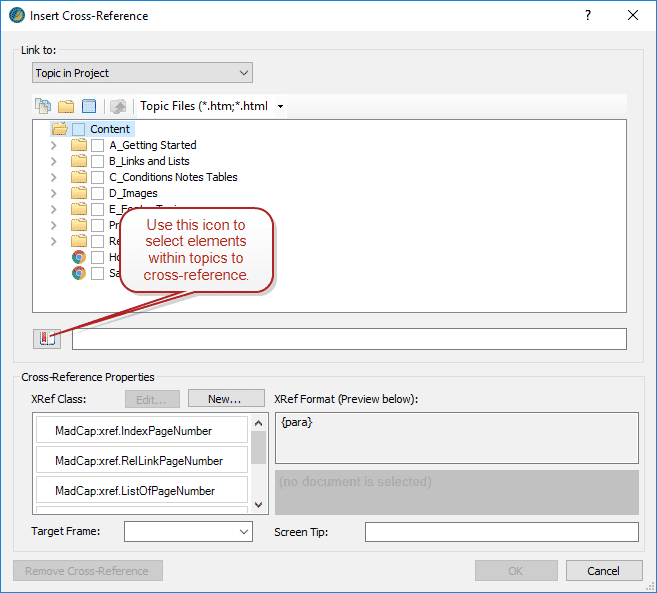Open the Target Frame dropdown
The width and height of the screenshot is (657, 593).
point(188,531)
